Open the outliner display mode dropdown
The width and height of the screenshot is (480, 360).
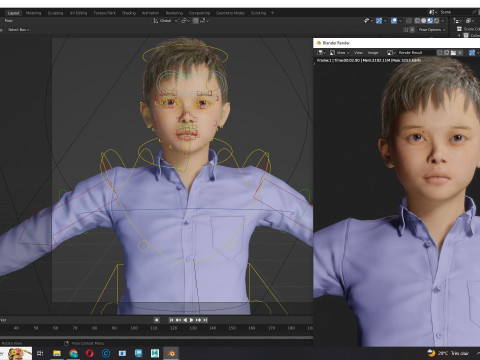(470, 21)
